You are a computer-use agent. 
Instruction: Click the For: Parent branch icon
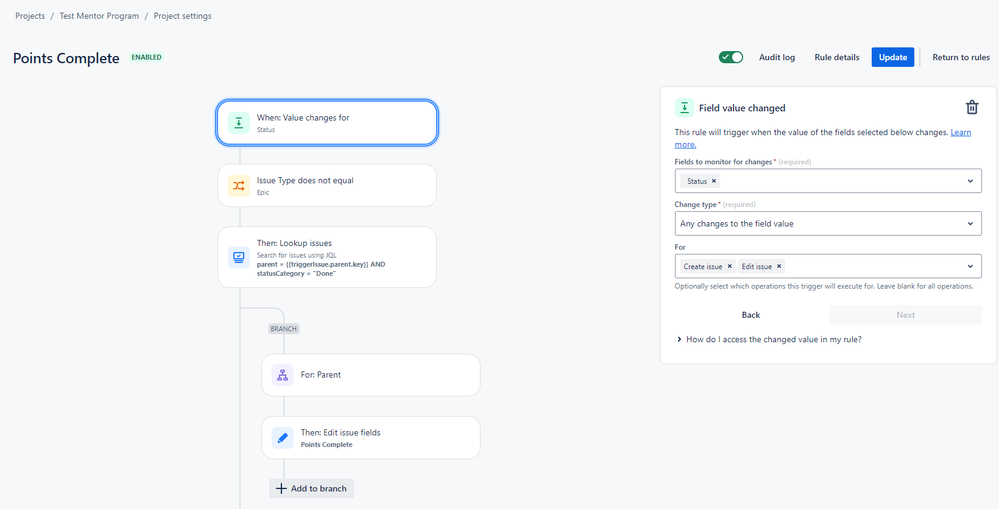point(282,375)
